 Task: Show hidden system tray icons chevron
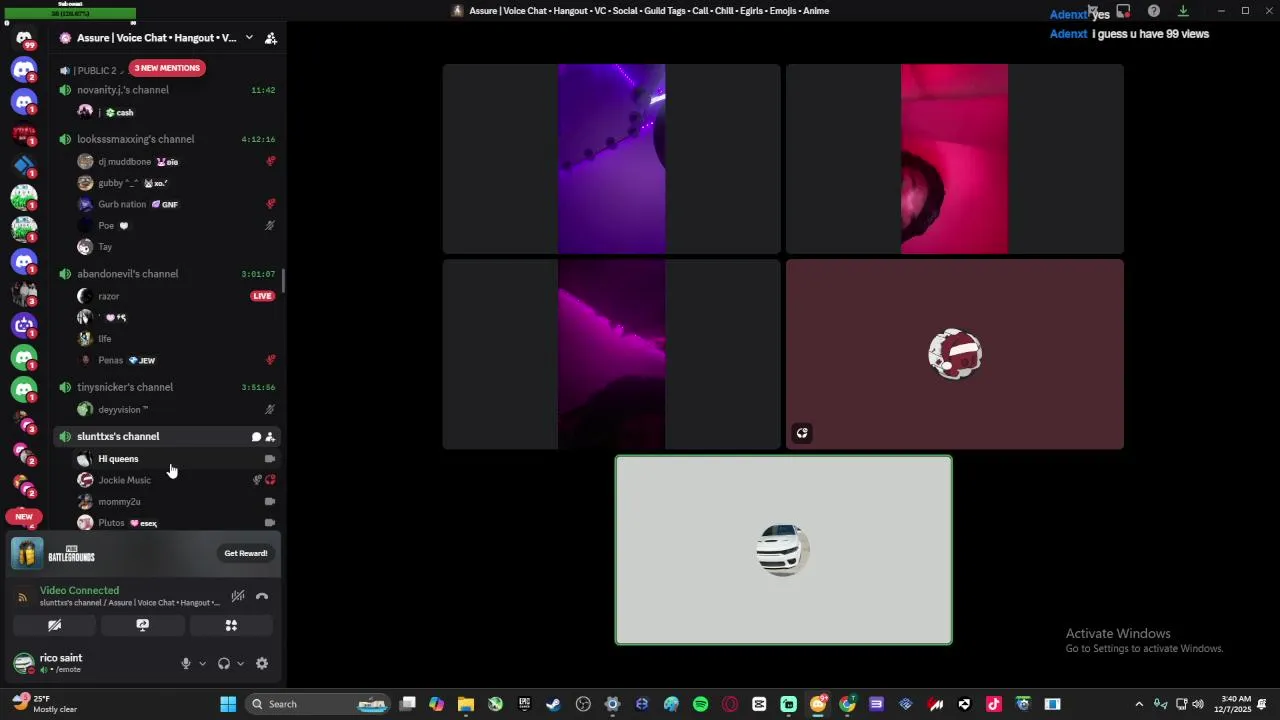point(1139,704)
